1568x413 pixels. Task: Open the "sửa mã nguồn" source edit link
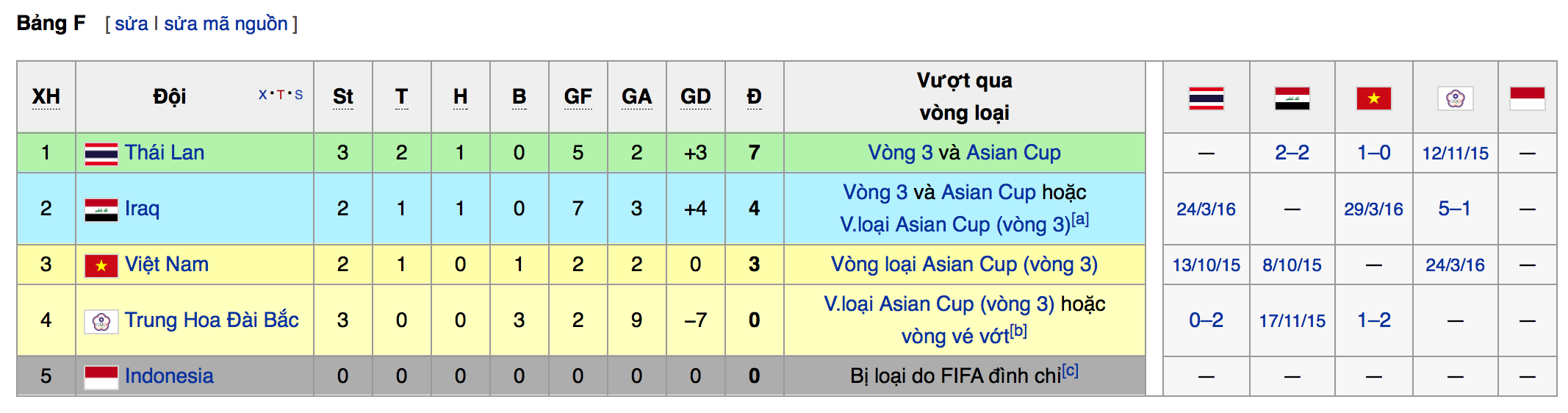tap(226, 24)
